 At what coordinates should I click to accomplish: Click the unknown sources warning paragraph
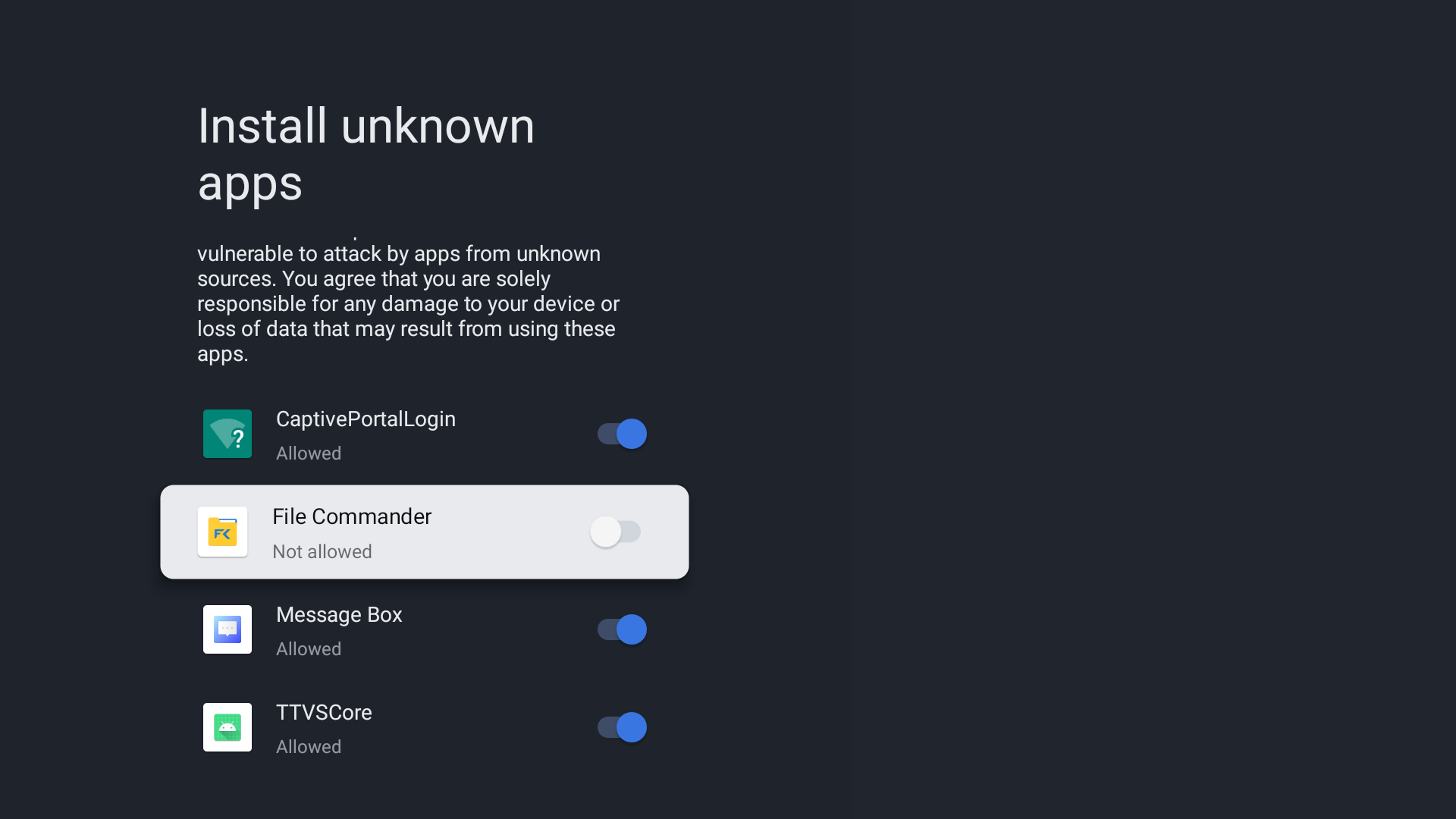pos(408,303)
